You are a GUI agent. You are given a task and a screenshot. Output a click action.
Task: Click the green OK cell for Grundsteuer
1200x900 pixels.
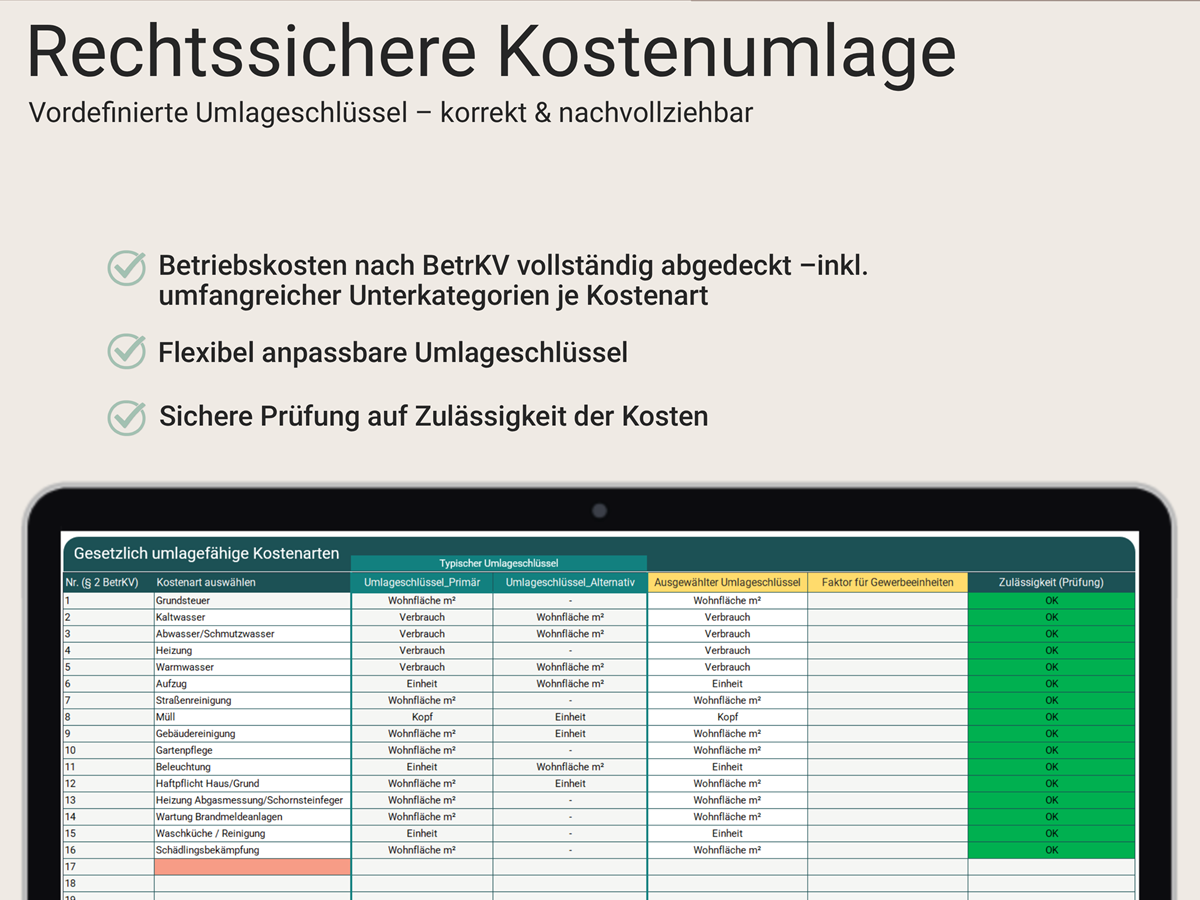pos(1051,601)
